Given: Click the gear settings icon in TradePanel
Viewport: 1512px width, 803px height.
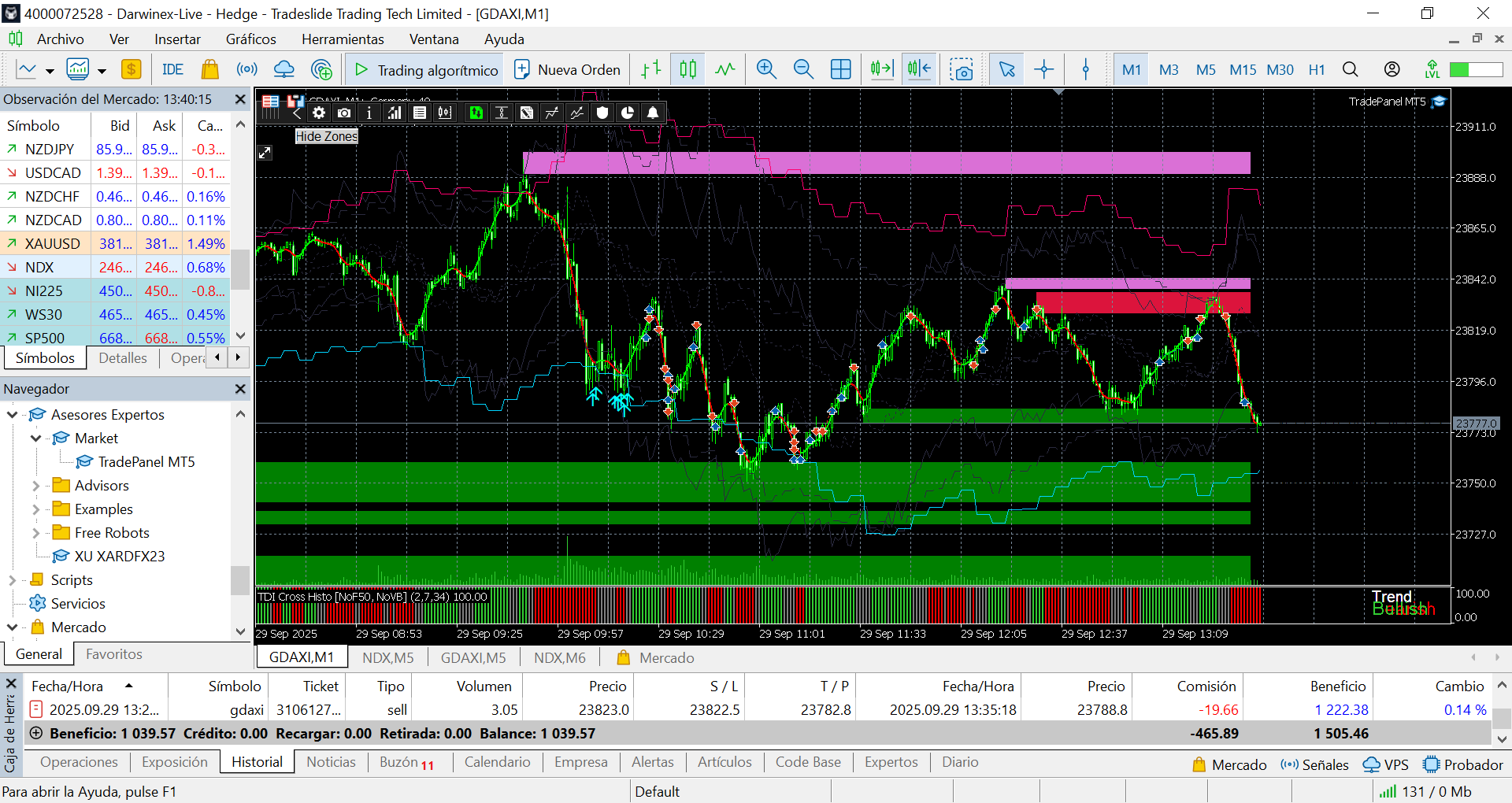Looking at the screenshot, I should (x=319, y=113).
